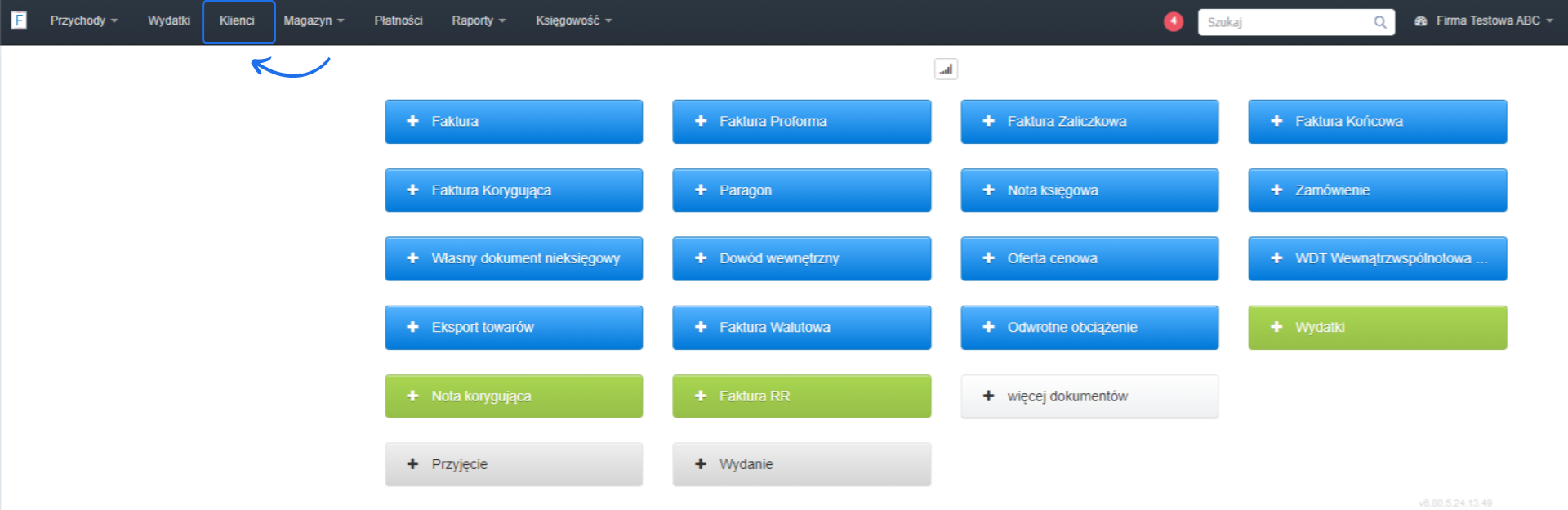Add a Faktura Proforma
The image size is (1568, 510).
[x=801, y=122]
